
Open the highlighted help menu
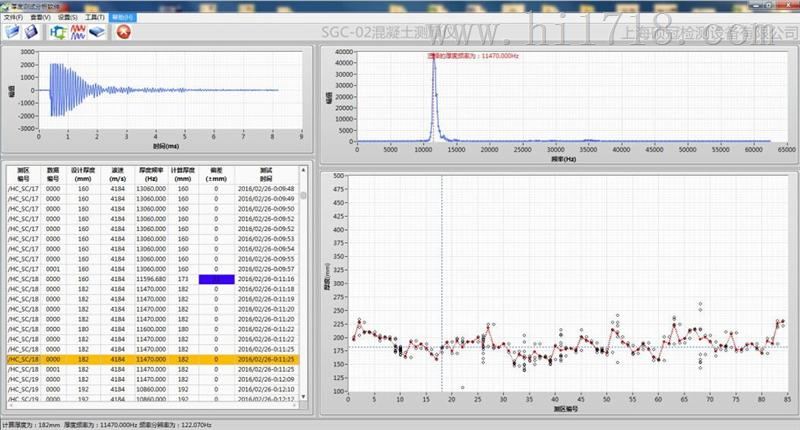(122, 17)
